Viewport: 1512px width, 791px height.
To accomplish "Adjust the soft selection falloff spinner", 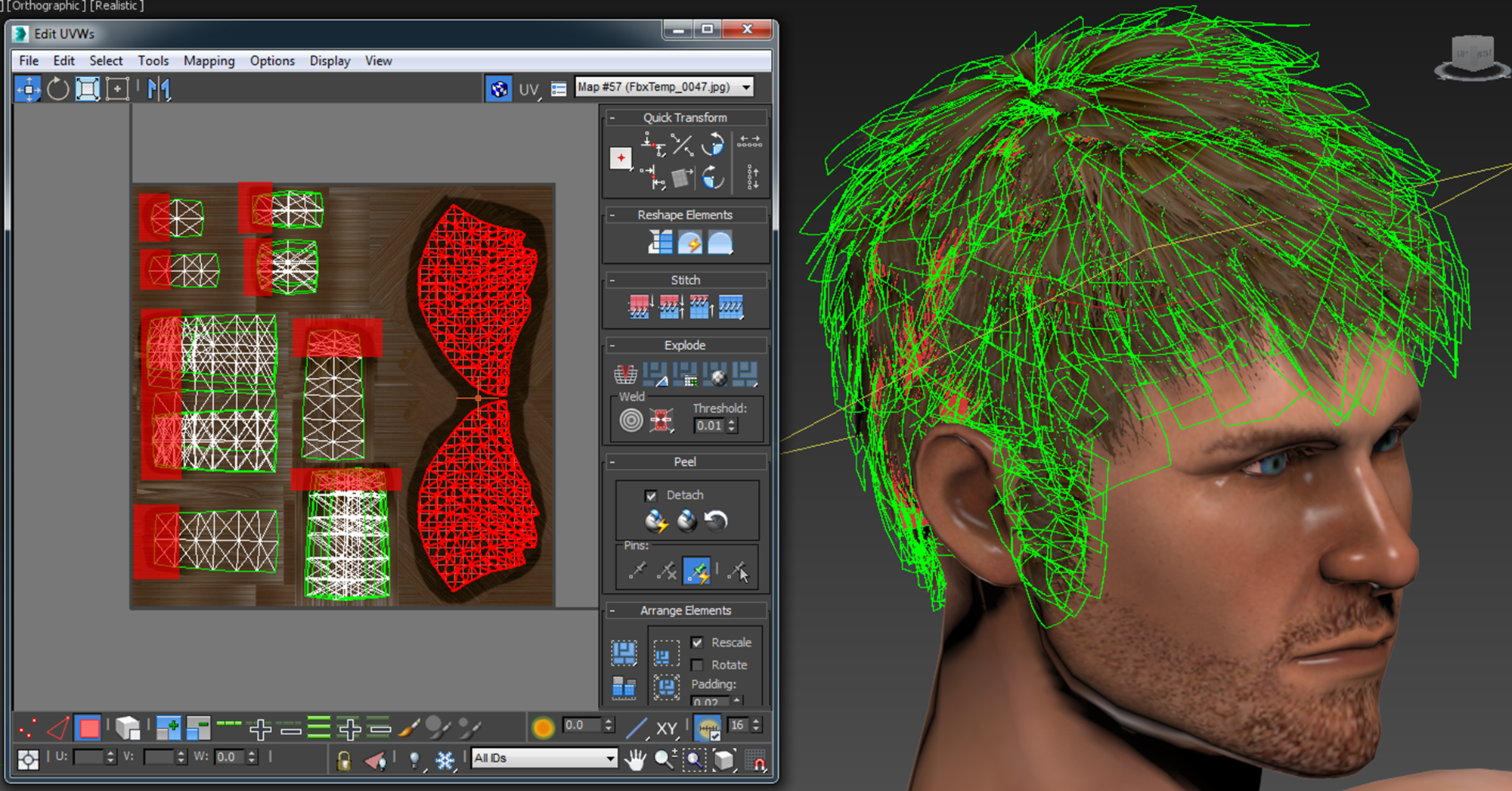I will click(x=609, y=725).
